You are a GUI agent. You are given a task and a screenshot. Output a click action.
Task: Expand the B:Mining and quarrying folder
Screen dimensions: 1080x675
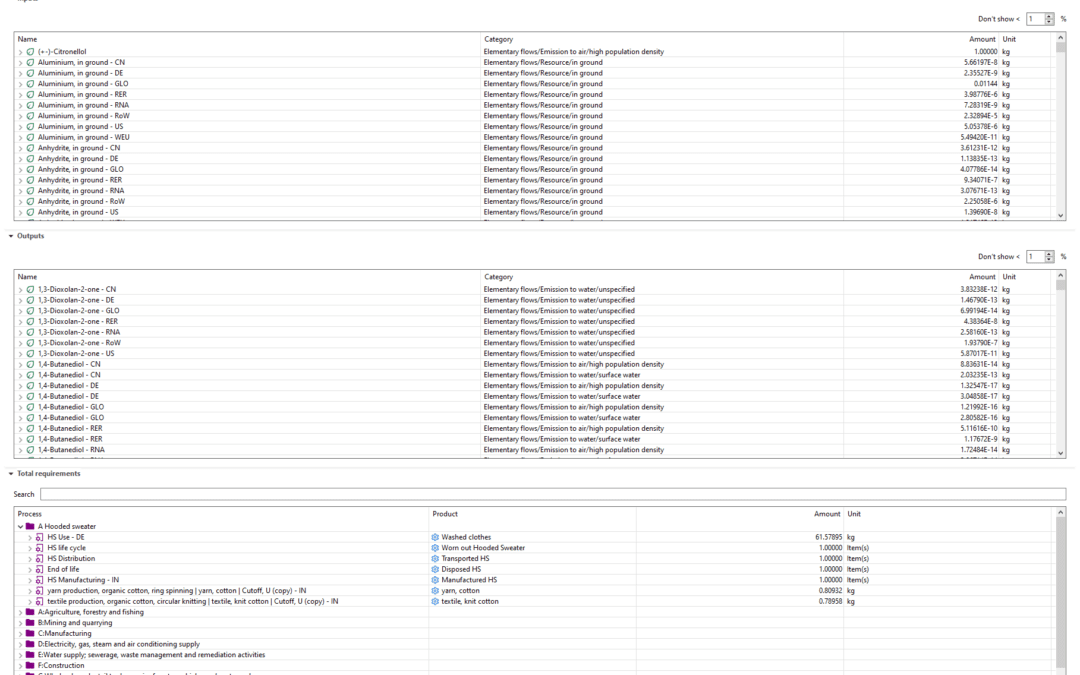click(20, 623)
